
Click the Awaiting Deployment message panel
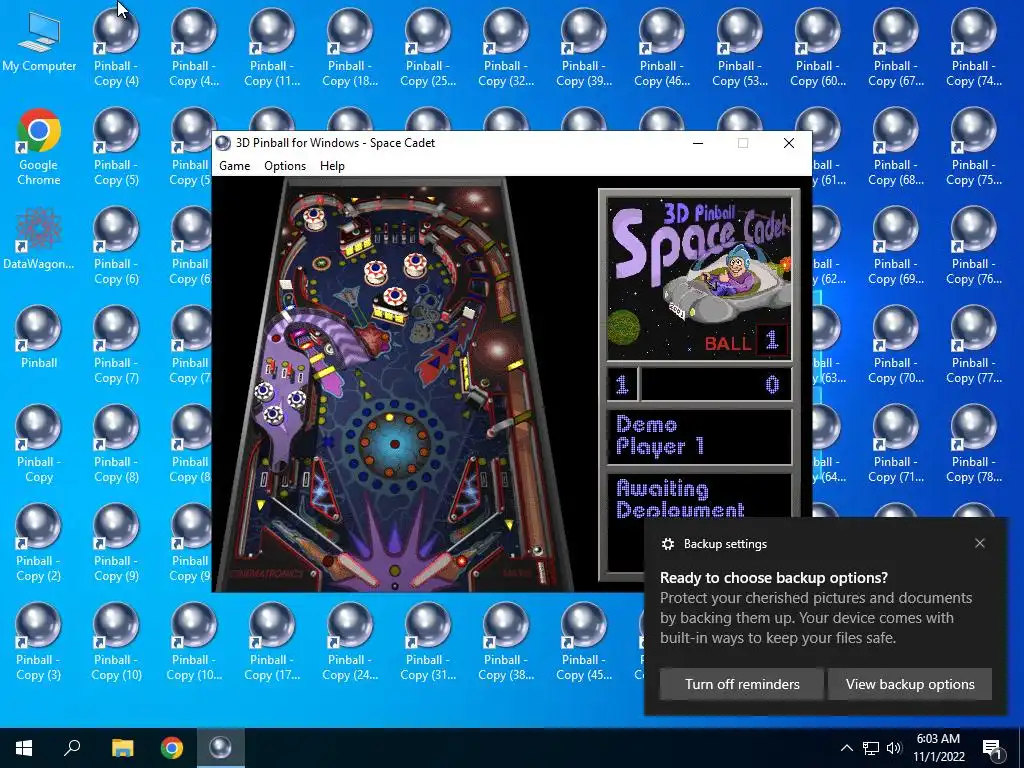699,498
